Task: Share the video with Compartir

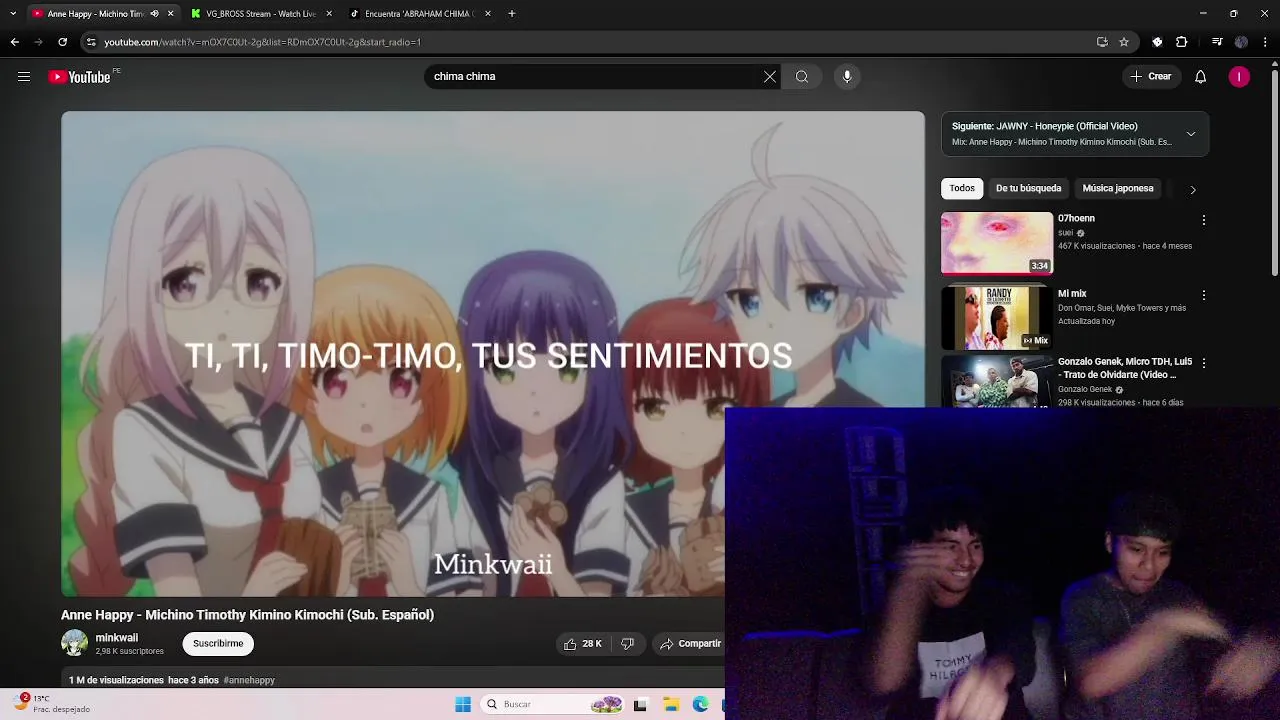Action: point(690,644)
